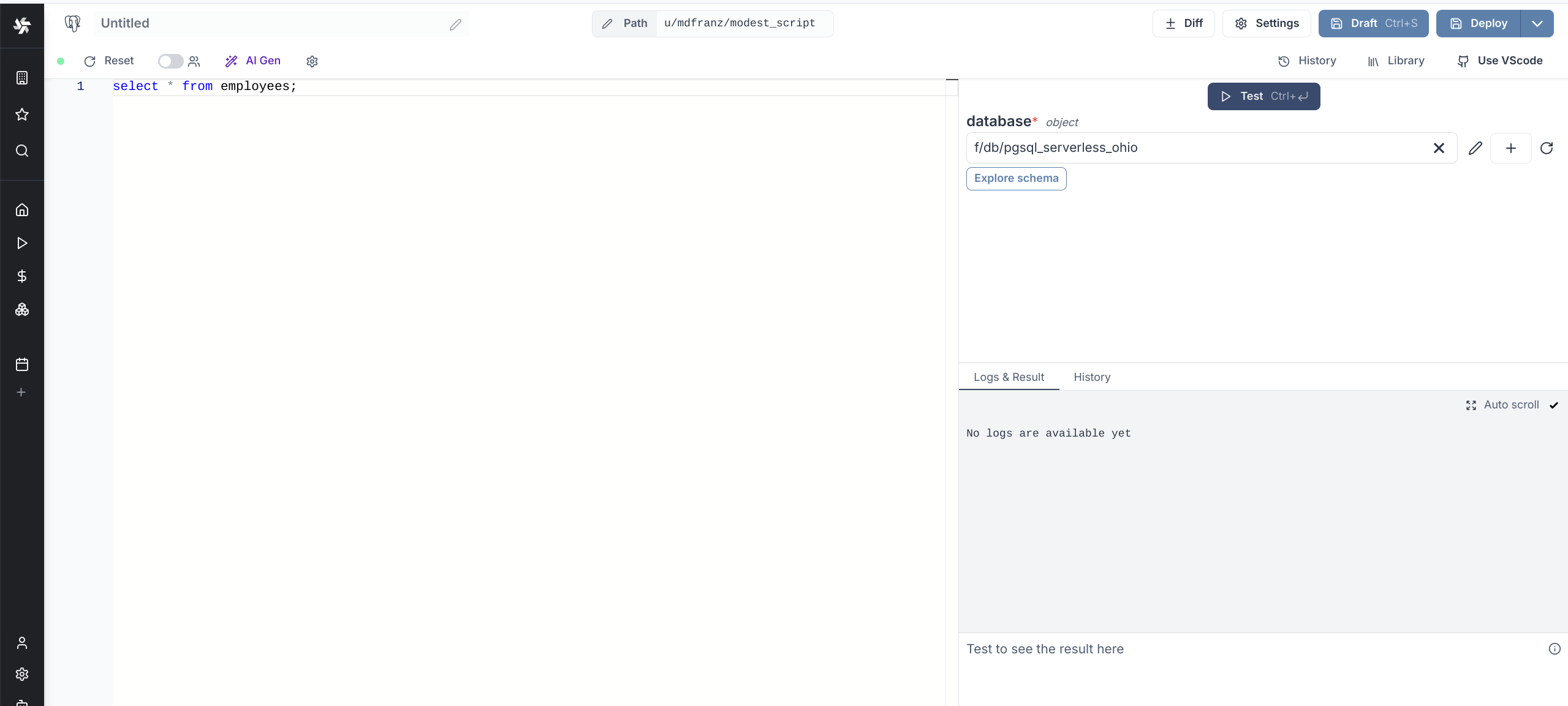The width and height of the screenshot is (1568, 706).
Task: Open the Schedules calendar icon in sidebar
Action: [22, 364]
